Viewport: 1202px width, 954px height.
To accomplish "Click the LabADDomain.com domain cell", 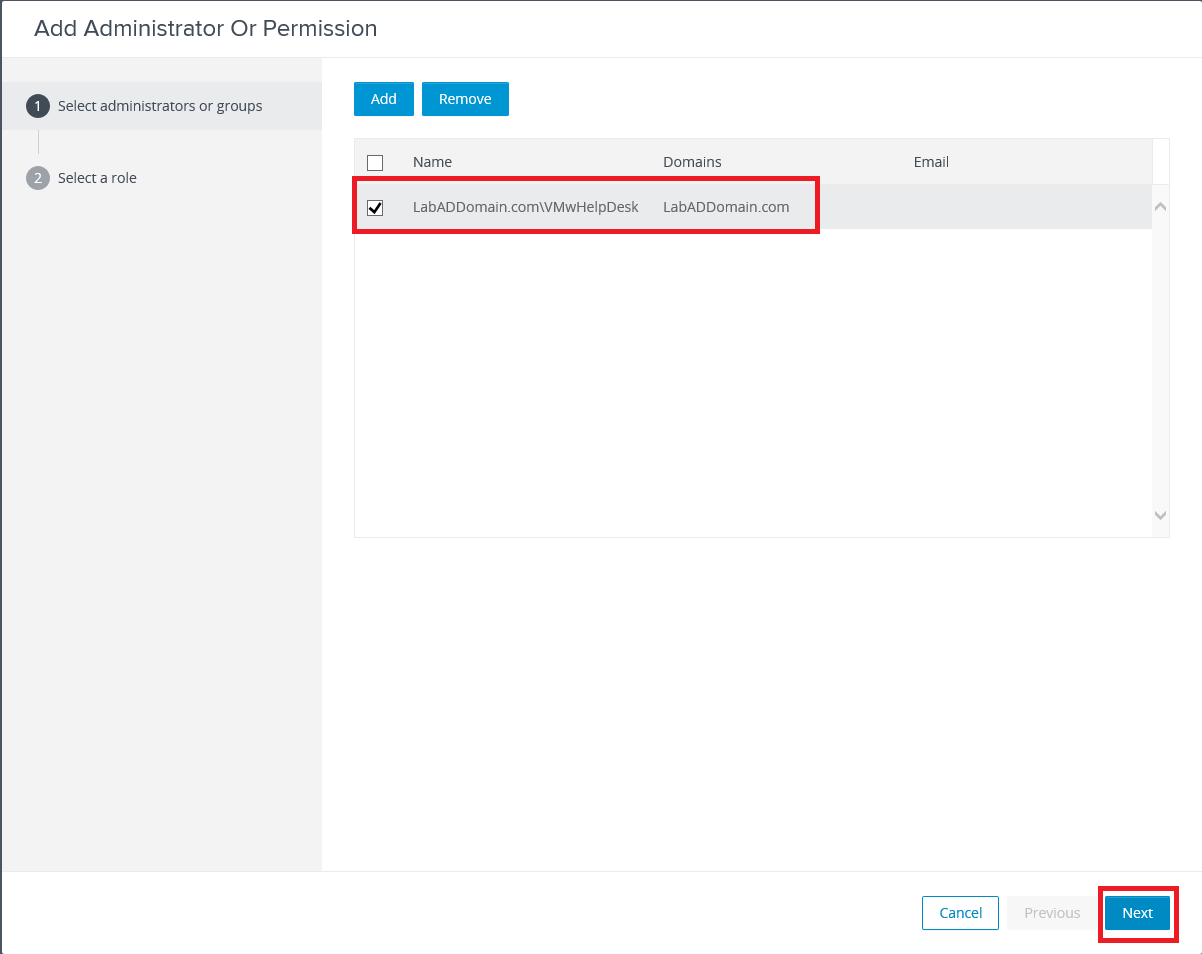I will tap(726, 208).
